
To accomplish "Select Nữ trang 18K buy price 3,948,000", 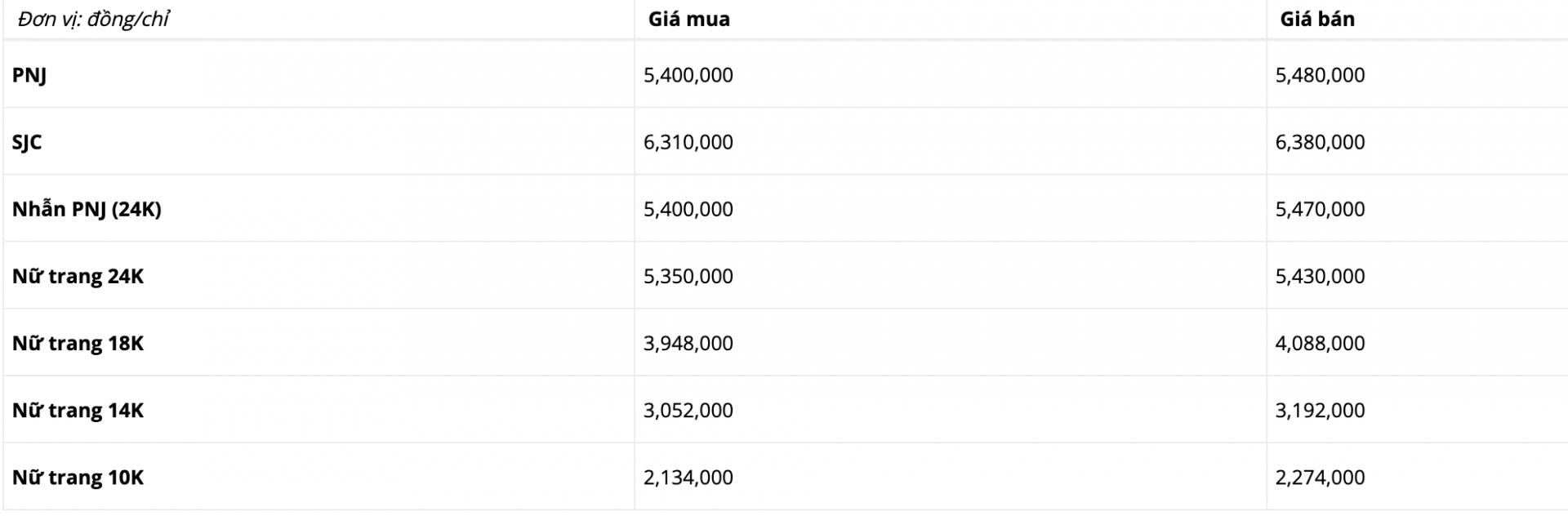I will tap(688, 343).
